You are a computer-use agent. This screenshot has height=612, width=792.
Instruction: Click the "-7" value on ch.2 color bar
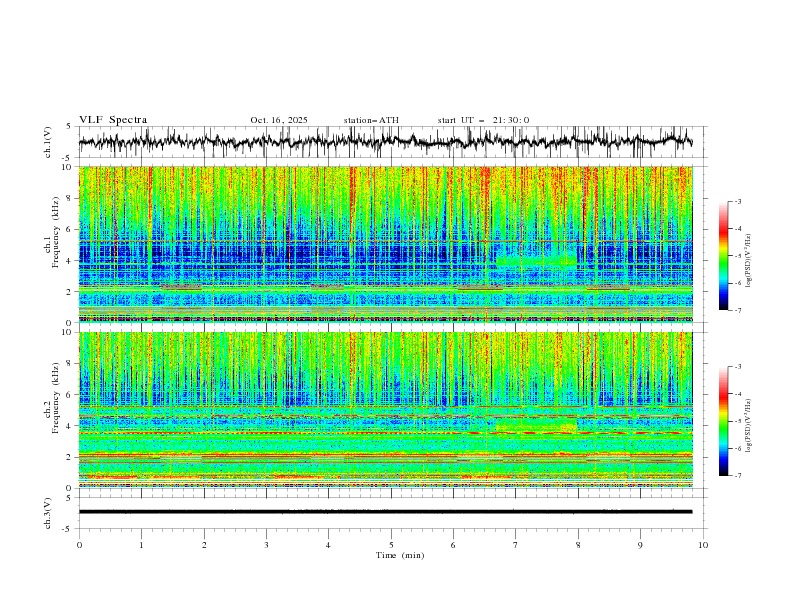pyautogui.click(x=738, y=476)
